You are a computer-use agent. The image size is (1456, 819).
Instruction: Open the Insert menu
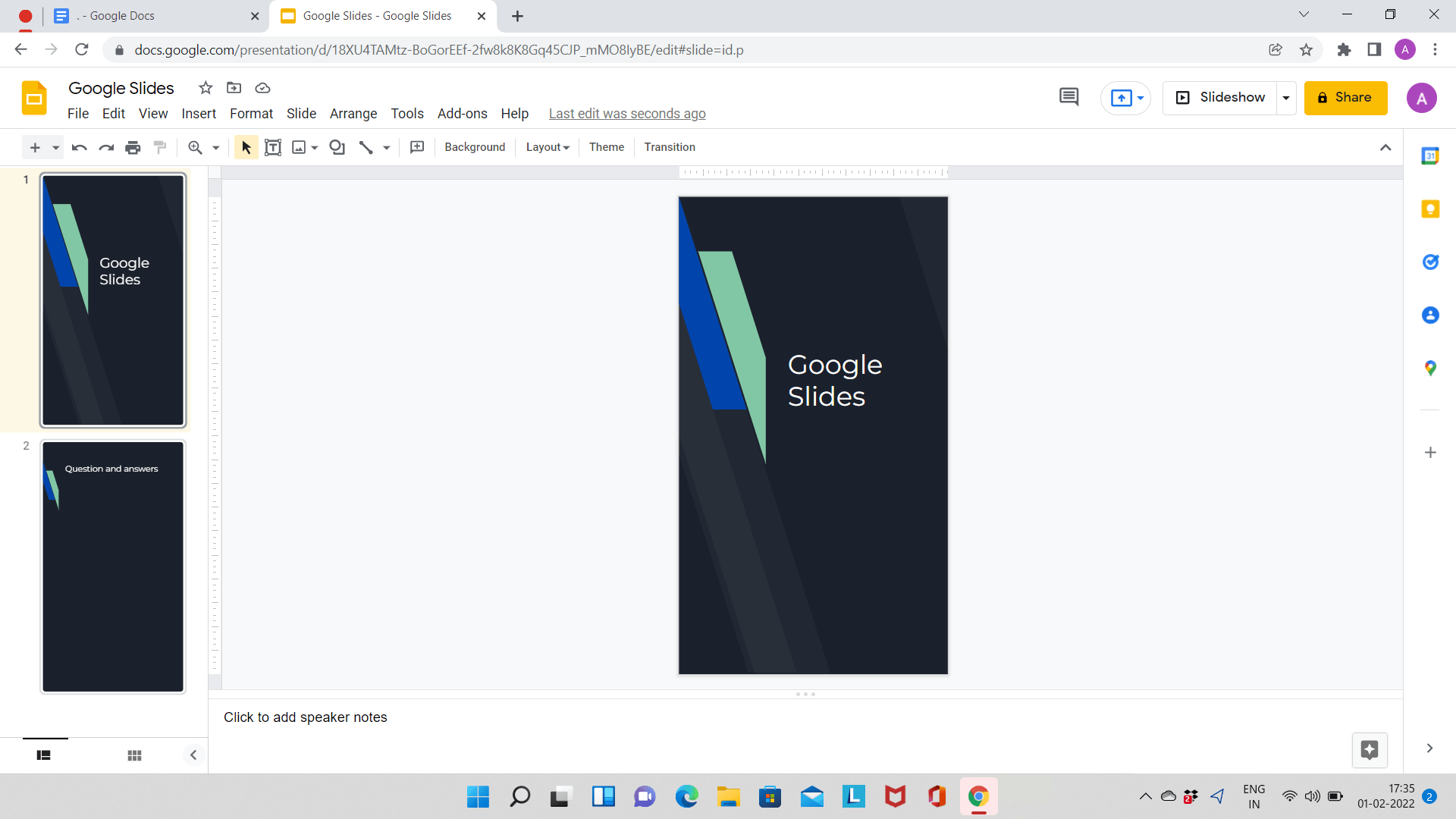tap(199, 114)
